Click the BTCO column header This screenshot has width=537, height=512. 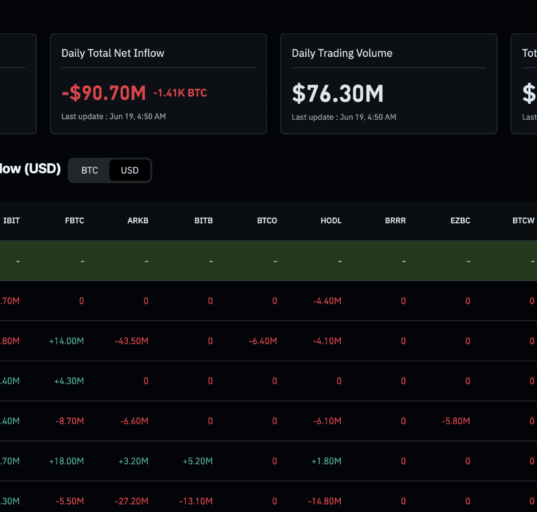pyautogui.click(x=267, y=221)
